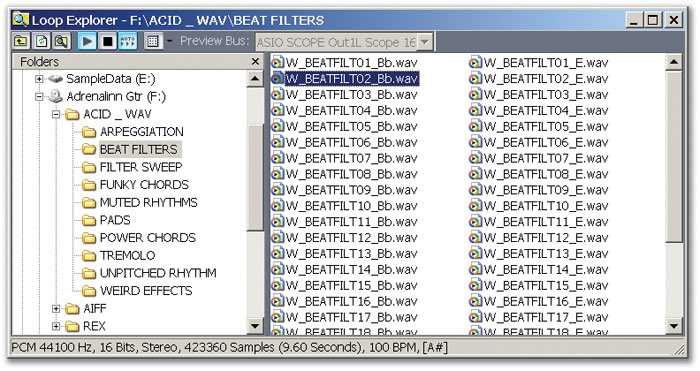
Task: Collapse the ACID _ WAV folder
Action: [56, 114]
